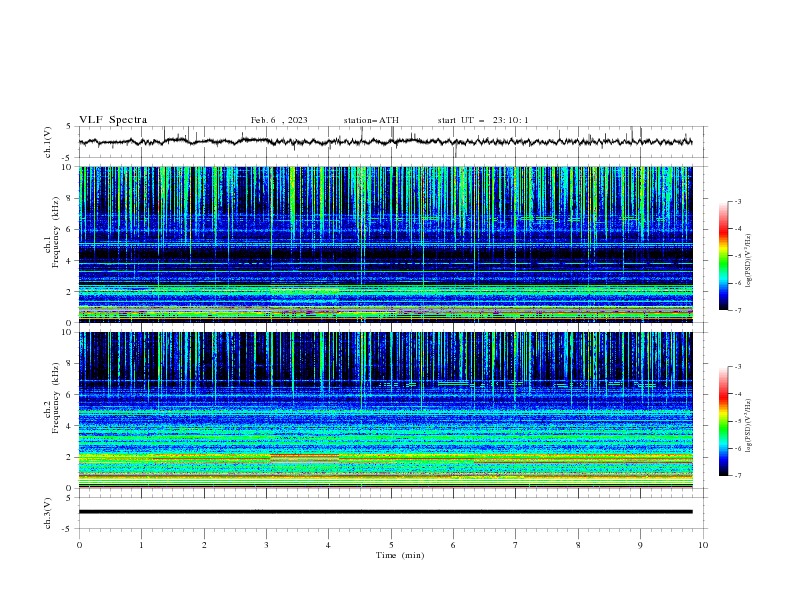Click the "-3" label on ch.1 colorbar

[x=738, y=201]
